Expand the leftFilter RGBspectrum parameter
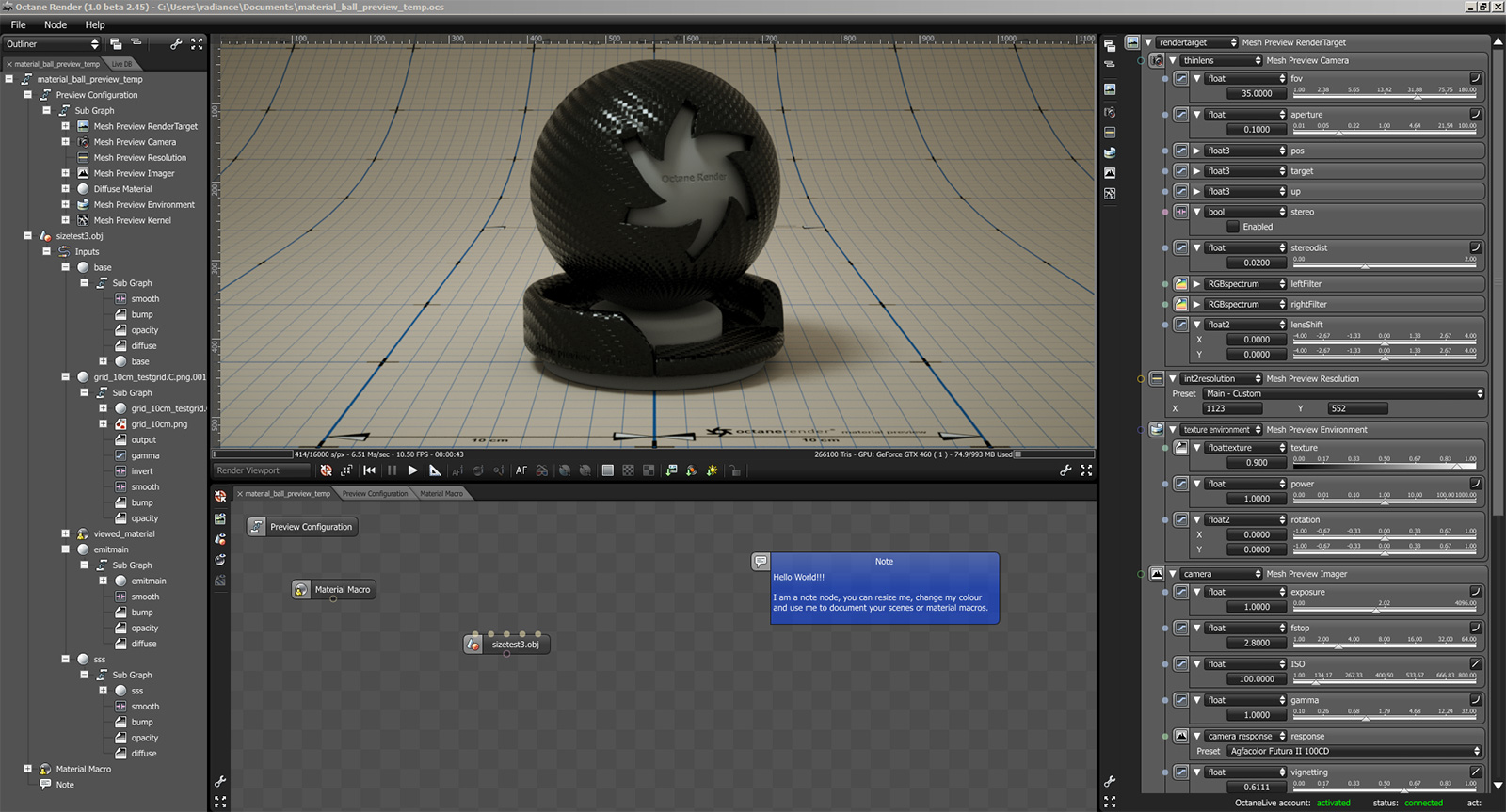The height and width of the screenshot is (812, 1506). pos(1196,284)
